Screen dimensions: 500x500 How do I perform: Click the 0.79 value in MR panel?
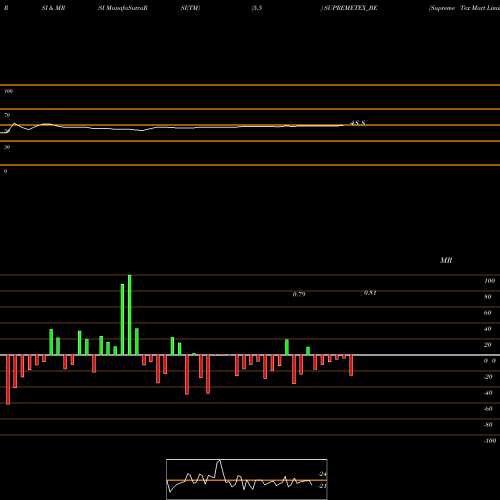click(x=299, y=294)
